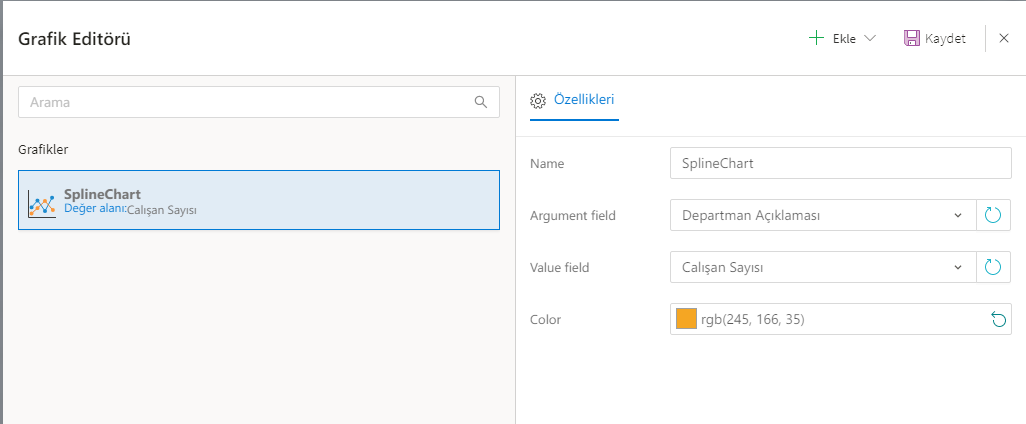
Task: Focus the Arama search field
Action: tap(245, 102)
